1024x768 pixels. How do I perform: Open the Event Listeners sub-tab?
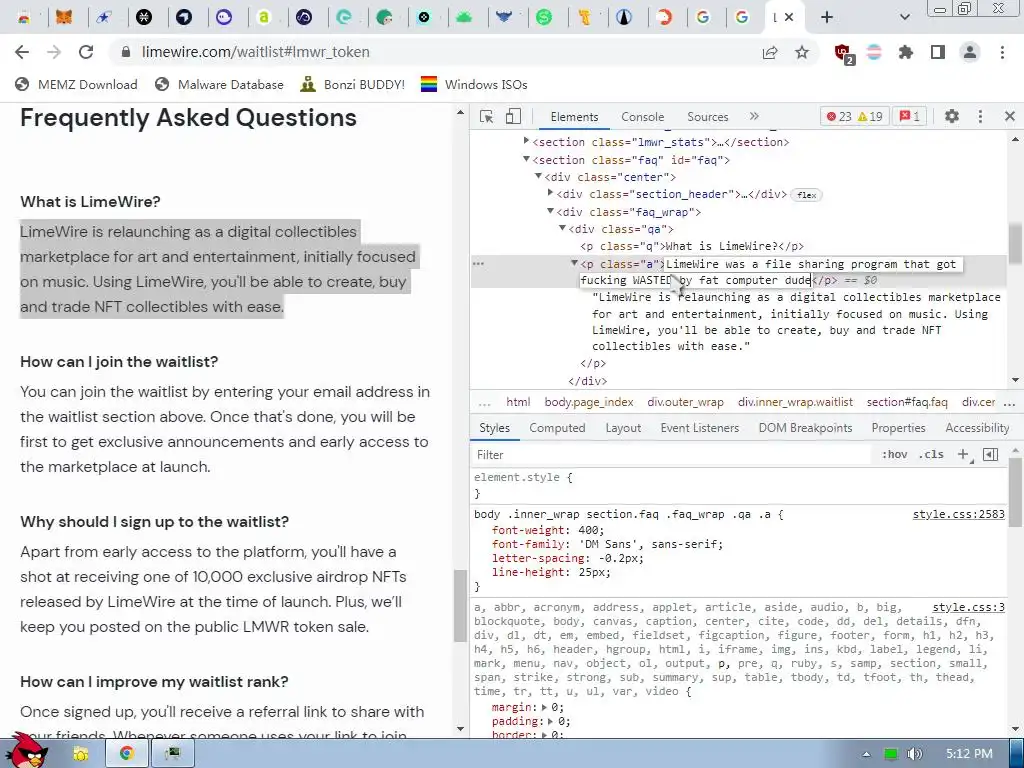(x=699, y=428)
